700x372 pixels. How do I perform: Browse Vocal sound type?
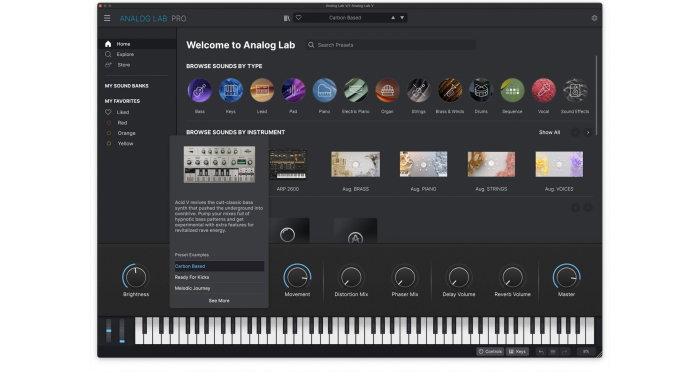(x=543, y=91)
